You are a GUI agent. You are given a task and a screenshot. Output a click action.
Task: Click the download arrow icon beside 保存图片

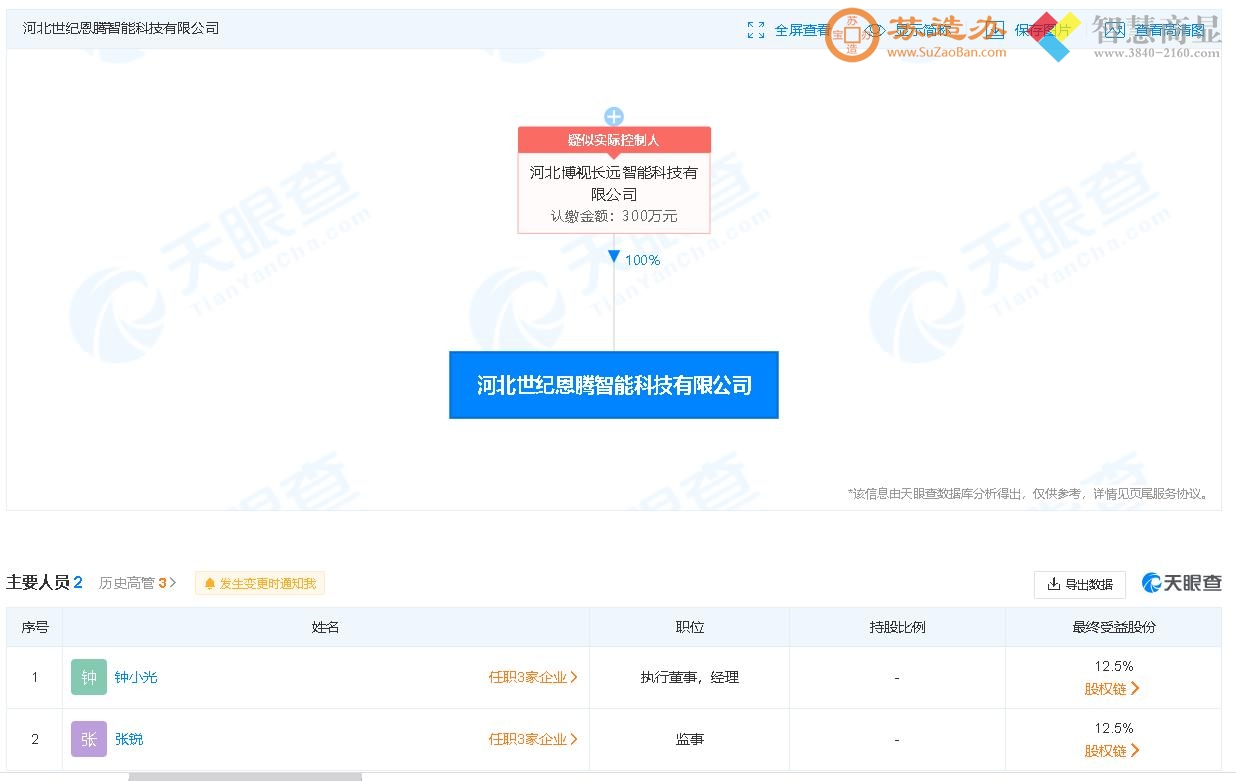coord(996,29)
